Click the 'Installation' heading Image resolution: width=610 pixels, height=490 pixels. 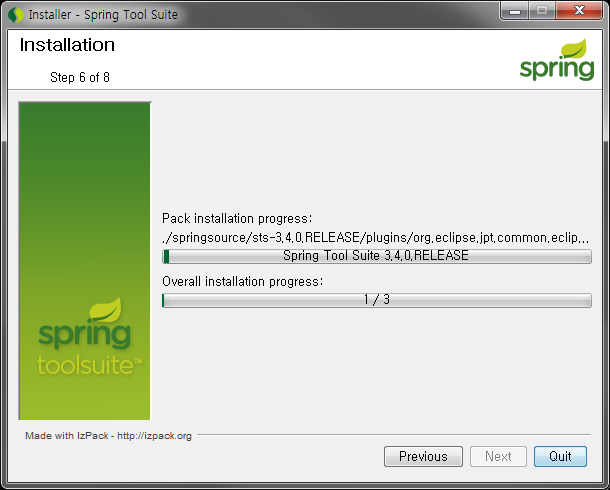(x=67, y=45)
